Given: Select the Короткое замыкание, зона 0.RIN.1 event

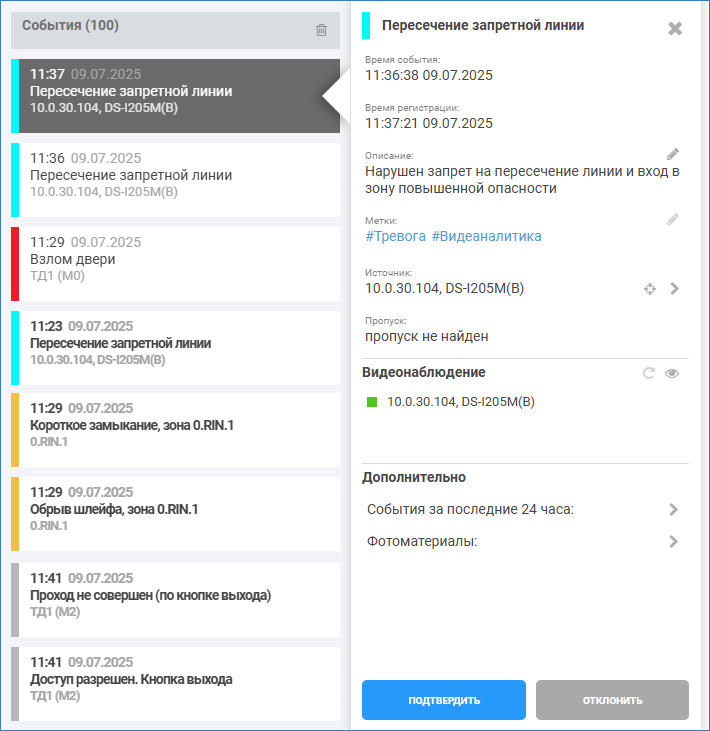Looking at the screenshot, I should pos(175,430).
